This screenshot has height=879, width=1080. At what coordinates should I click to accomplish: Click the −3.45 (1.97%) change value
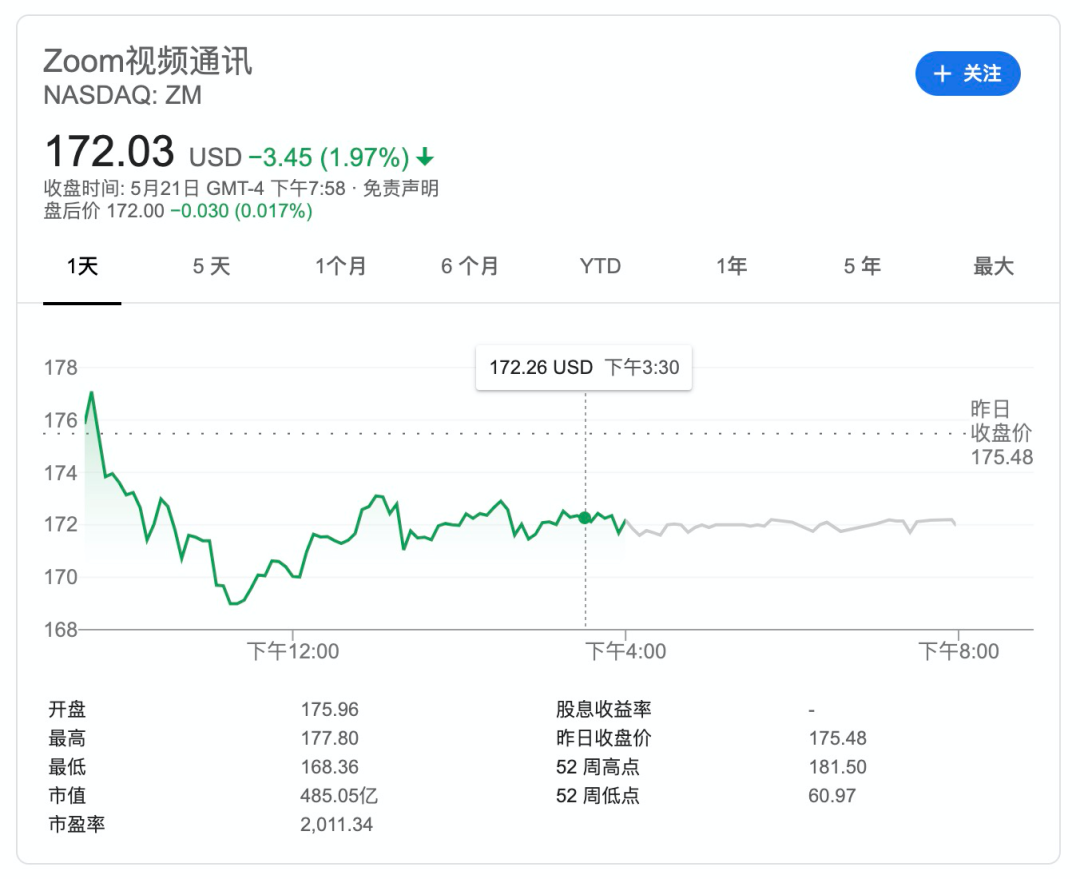pos(329,157)
